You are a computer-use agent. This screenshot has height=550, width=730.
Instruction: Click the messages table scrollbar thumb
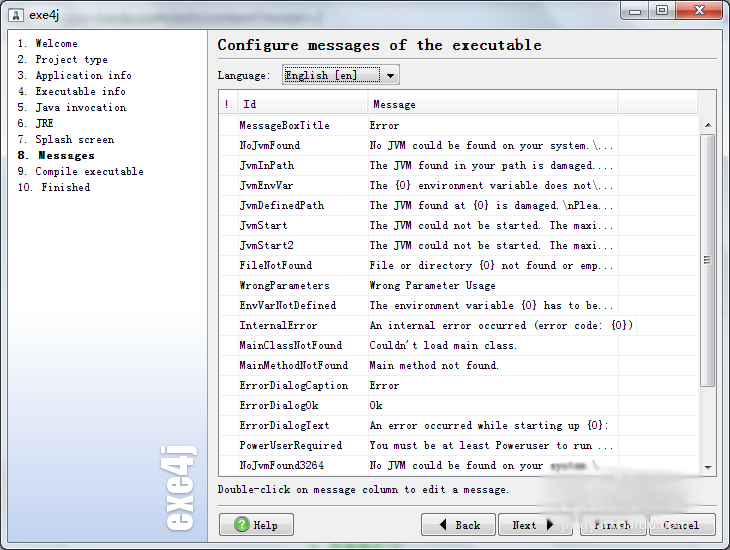[x=708, y=260]
